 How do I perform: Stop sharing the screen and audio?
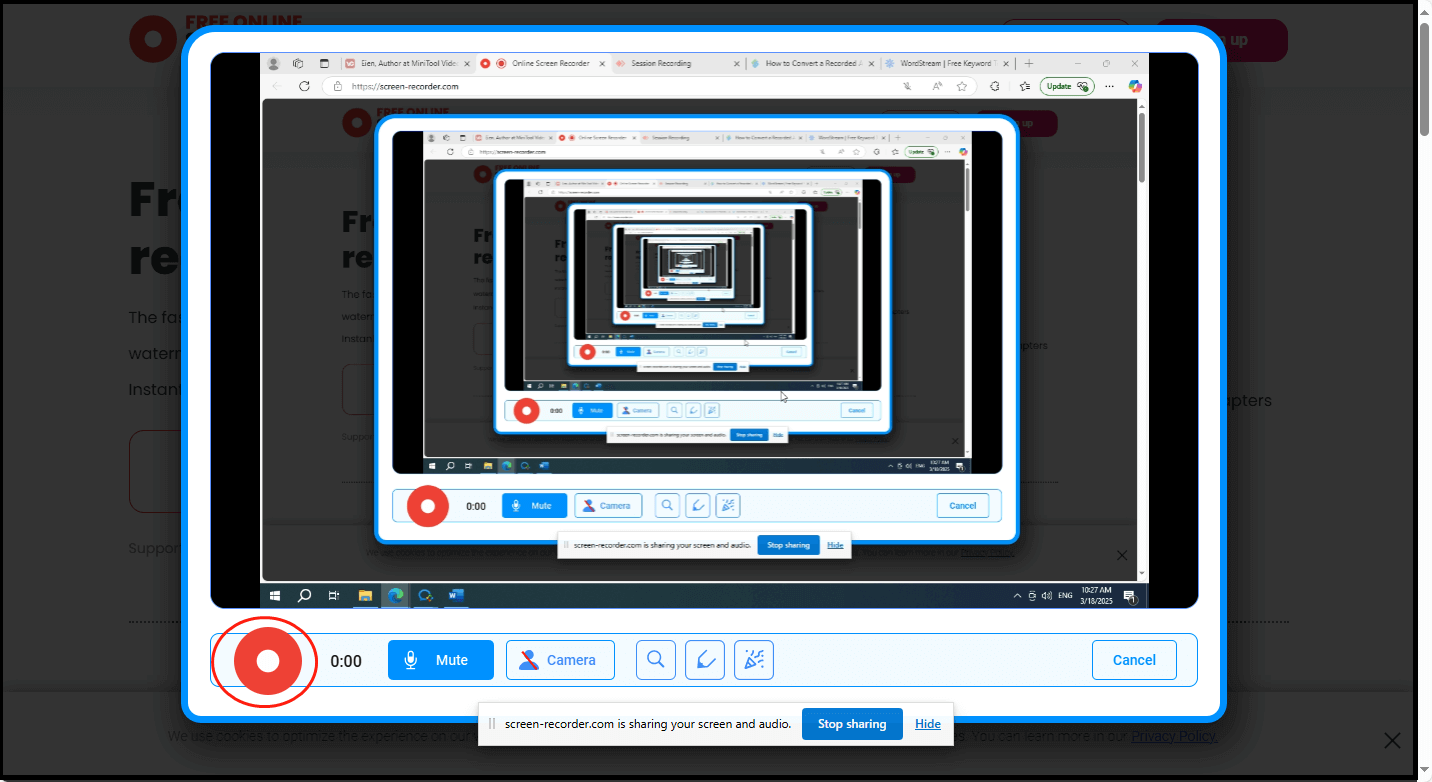pyautogui.click(x=852, y=723)
